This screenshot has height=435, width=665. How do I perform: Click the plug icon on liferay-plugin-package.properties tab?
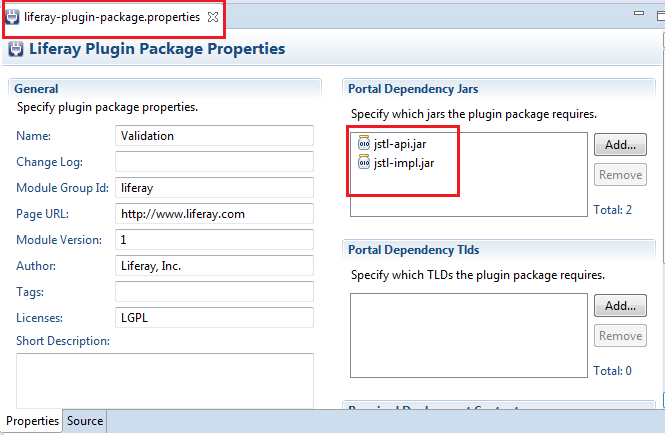(12, 17)
